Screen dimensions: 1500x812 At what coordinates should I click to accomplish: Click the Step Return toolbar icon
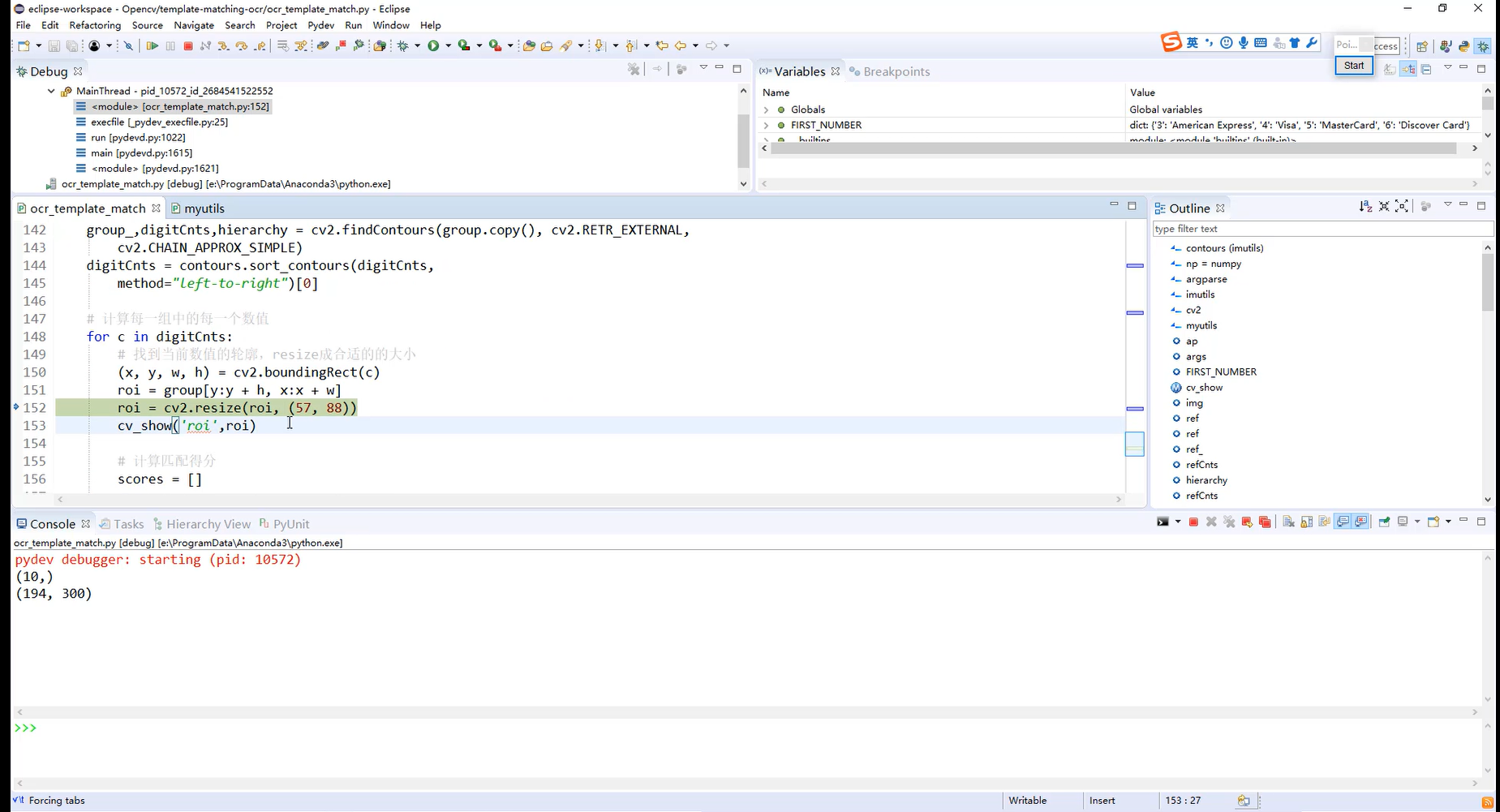(x=260, y=45)
